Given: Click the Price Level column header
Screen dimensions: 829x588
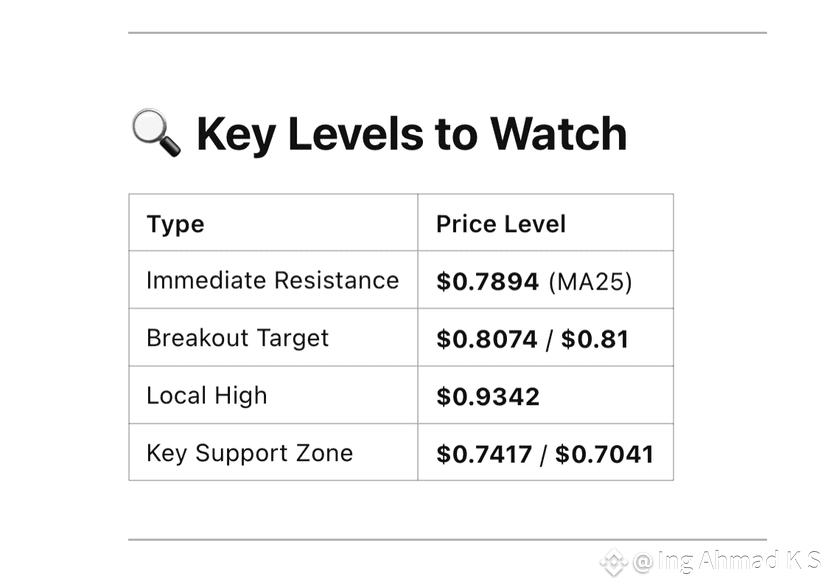Looking at the screenshot, I should click(x=501, y=224).
